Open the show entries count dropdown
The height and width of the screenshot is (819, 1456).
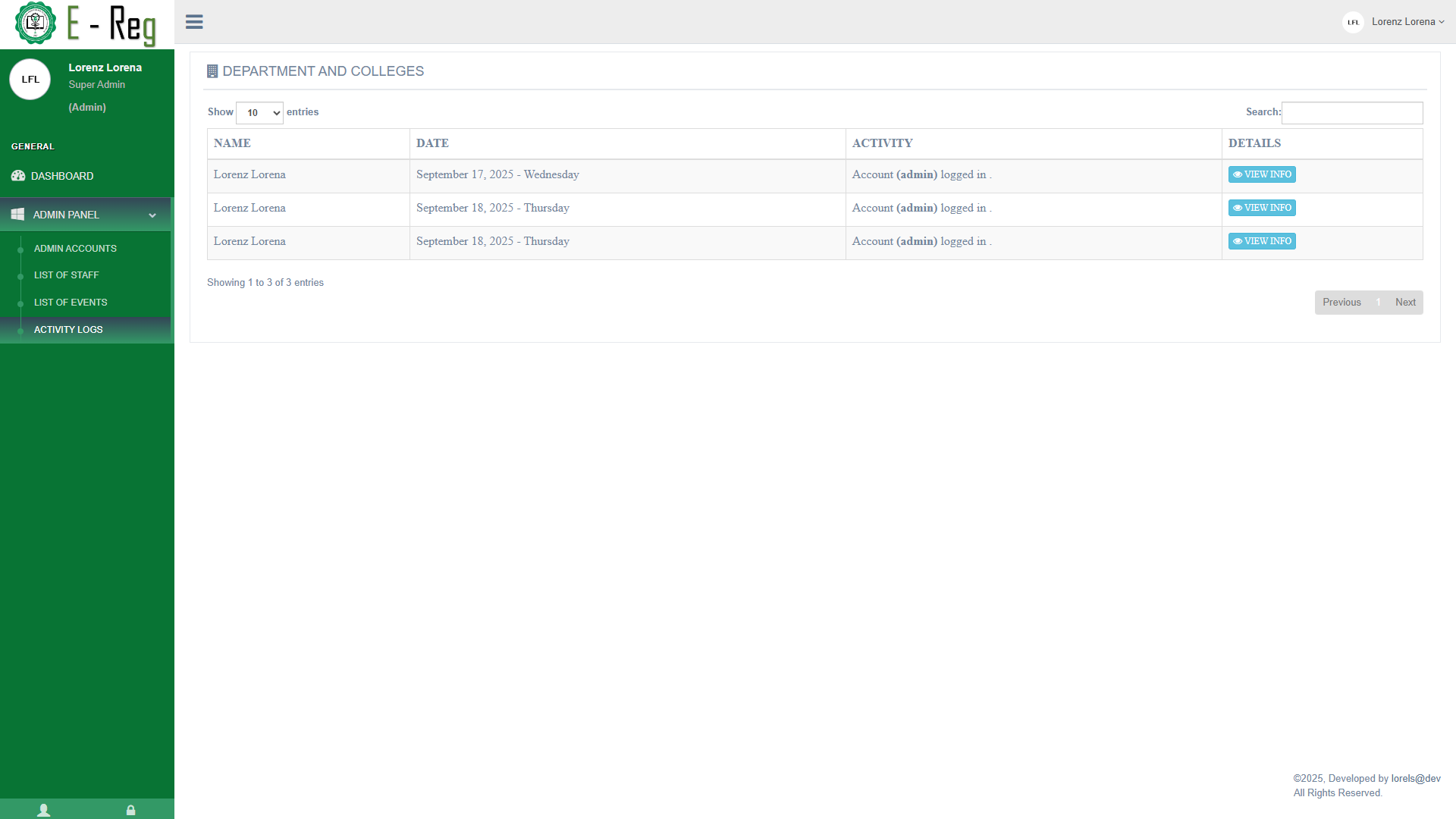tap(259, 113)
